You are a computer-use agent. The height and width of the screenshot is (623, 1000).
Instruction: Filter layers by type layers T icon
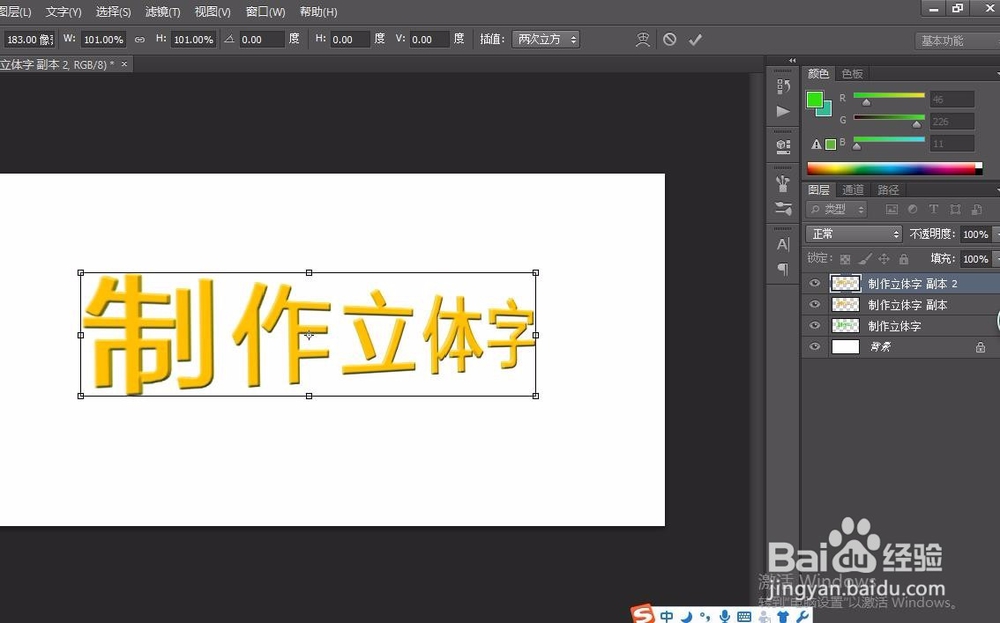(934, 209)
